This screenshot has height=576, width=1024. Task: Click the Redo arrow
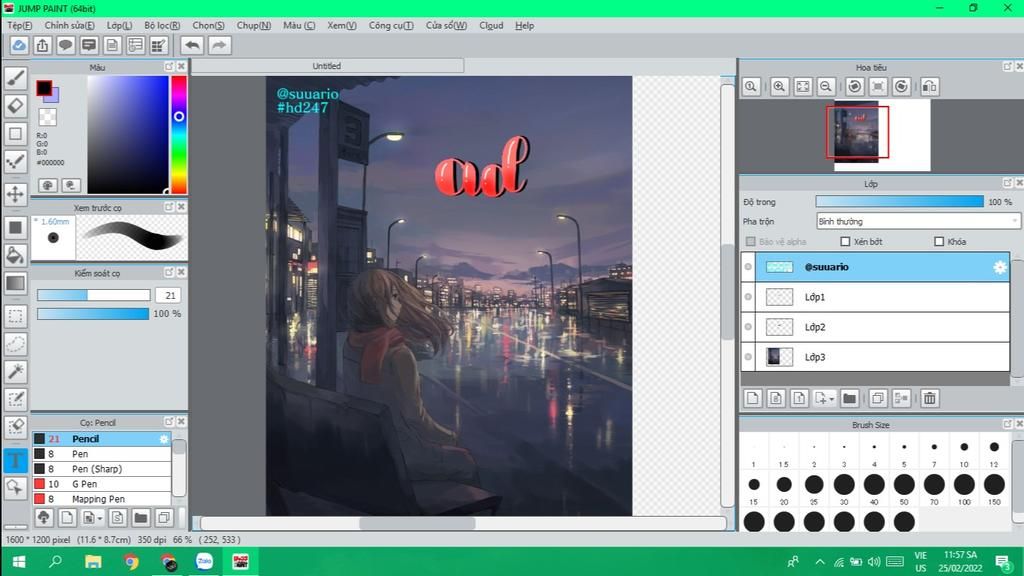pos(219,45)
